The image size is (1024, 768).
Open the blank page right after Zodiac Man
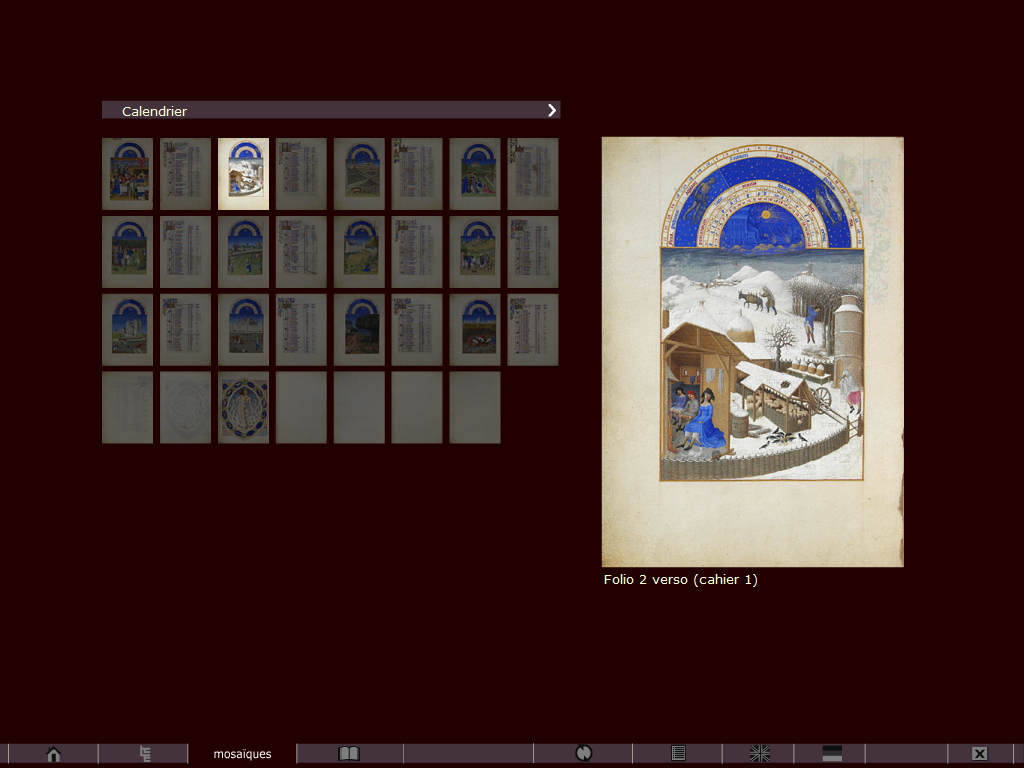pos(301,408)
